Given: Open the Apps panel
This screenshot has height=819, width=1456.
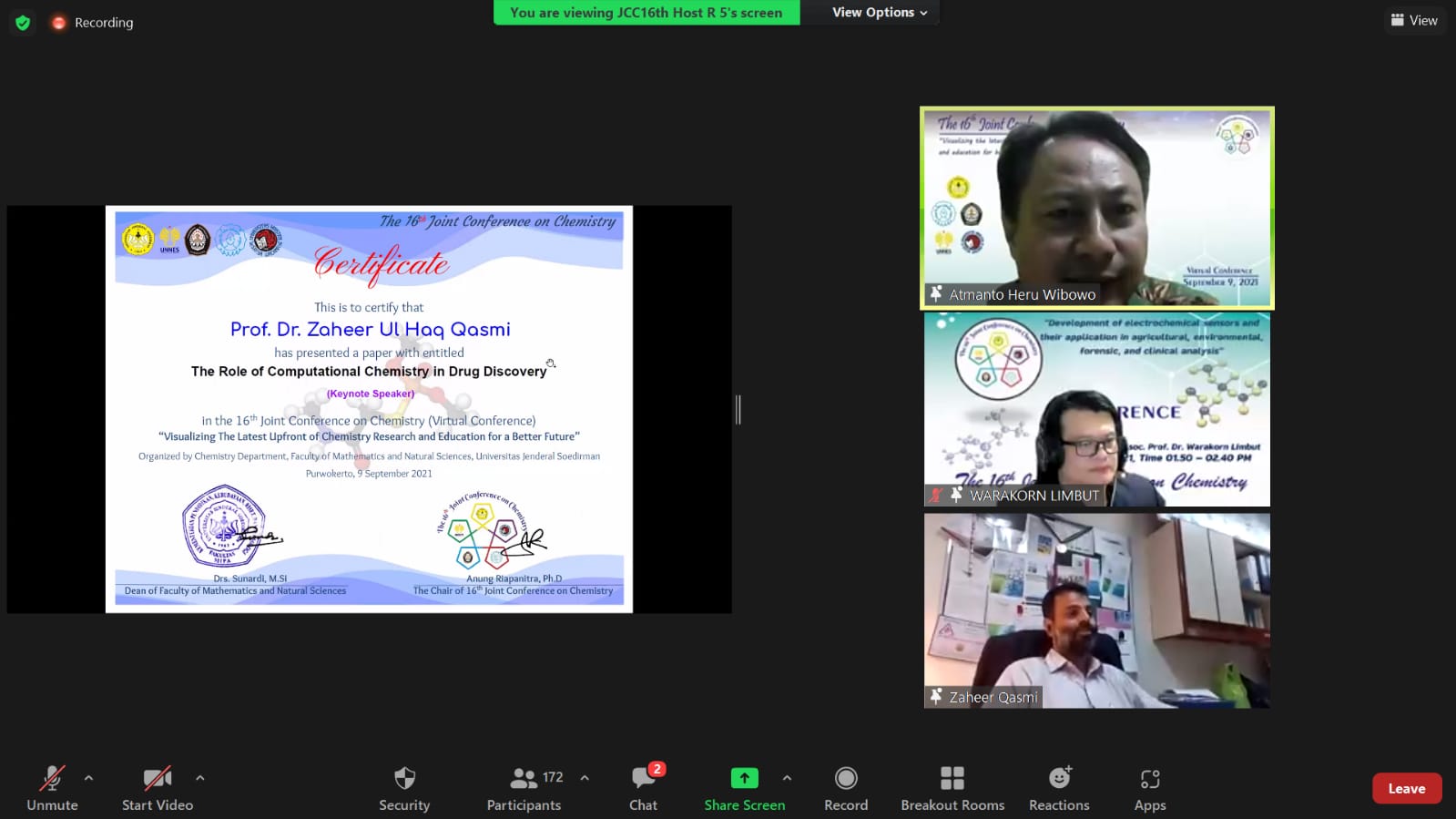Looking at the screenshot, I should (1150, 788).
